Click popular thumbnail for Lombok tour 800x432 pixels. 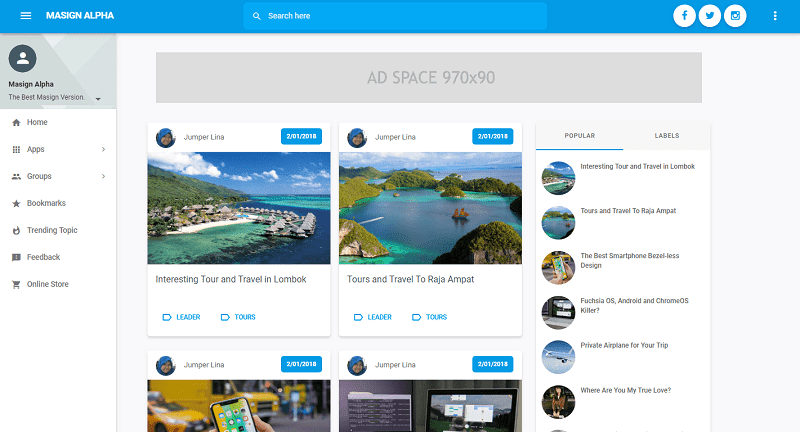[x=558, y=178]
